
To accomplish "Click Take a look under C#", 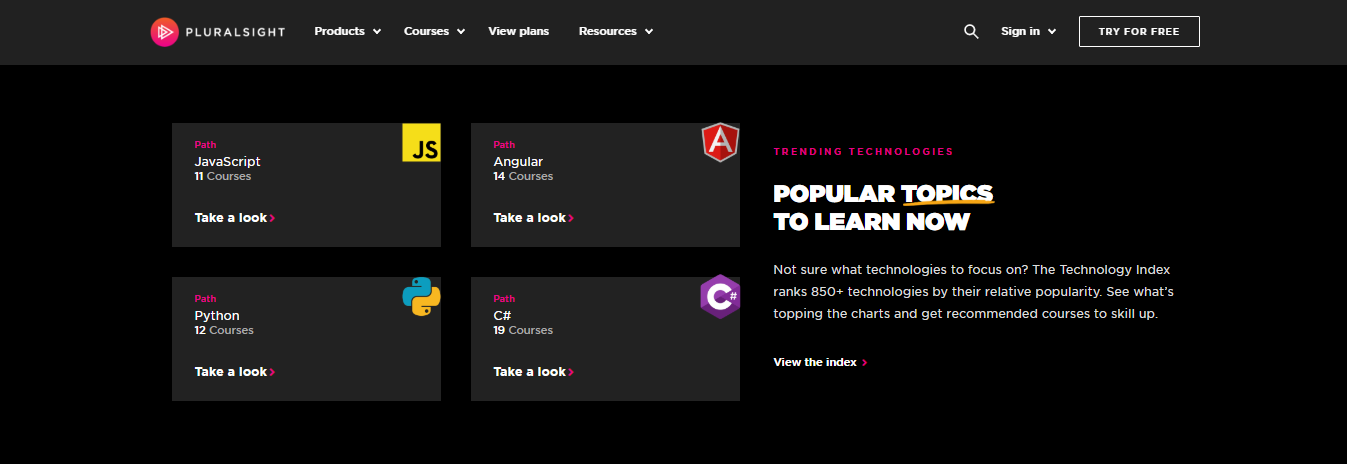I will pos(530,371).
